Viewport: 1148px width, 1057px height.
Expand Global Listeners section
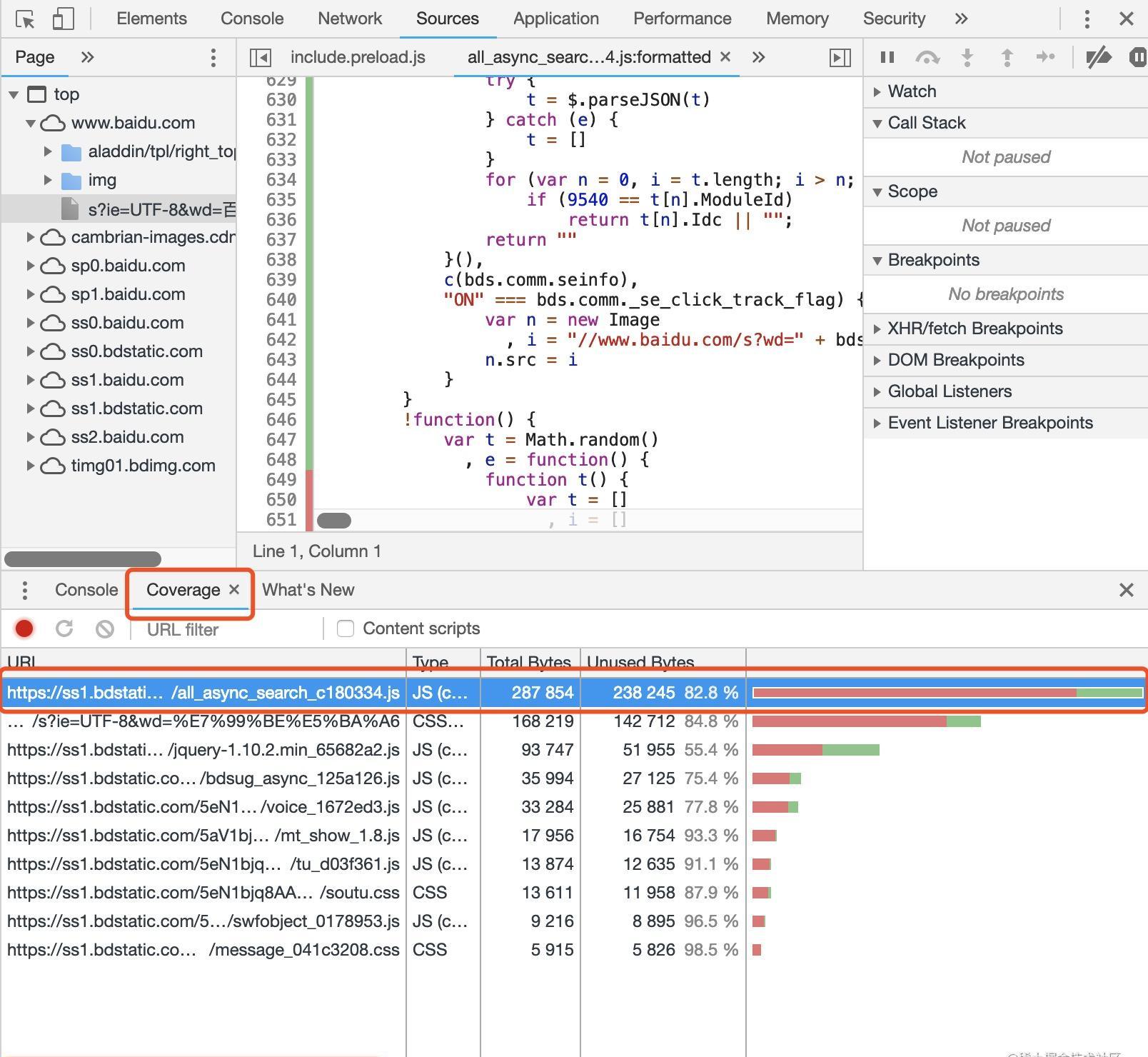(x=1006, y=391)
